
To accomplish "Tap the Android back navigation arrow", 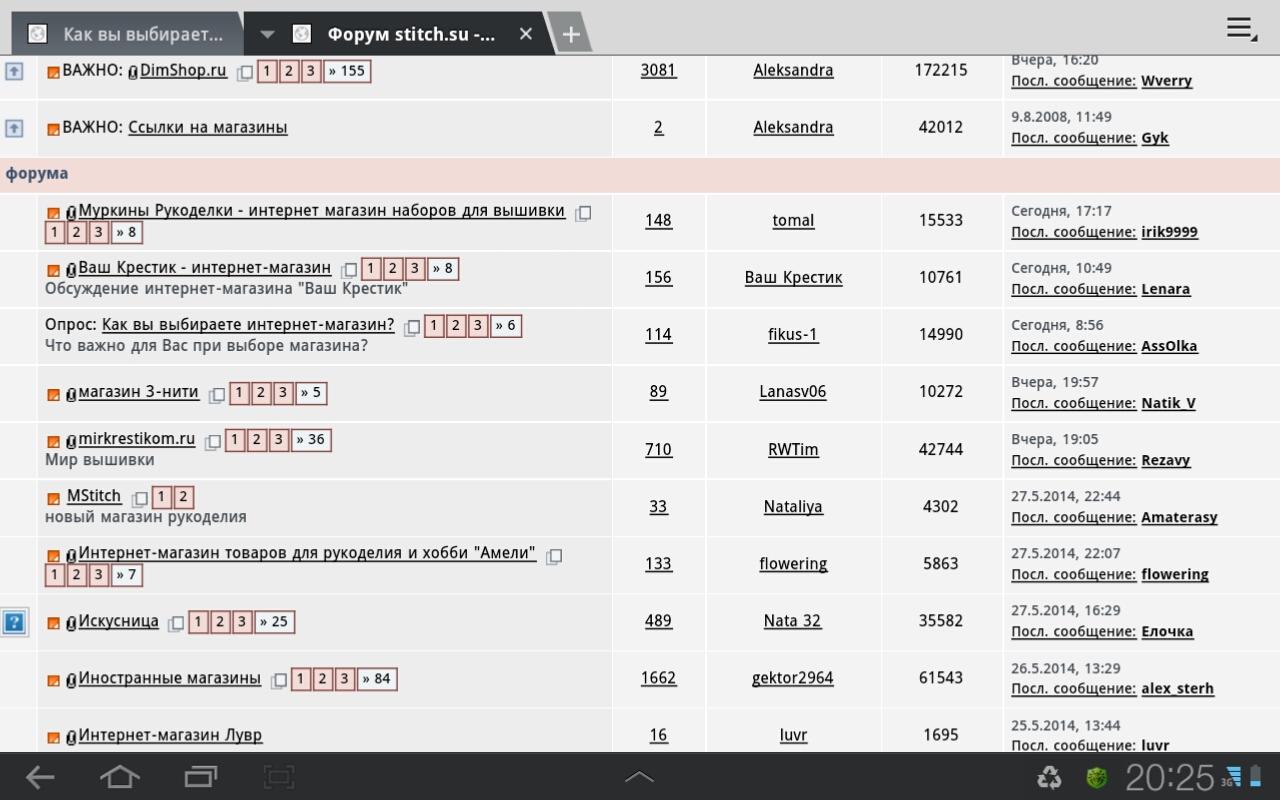I will click(x=40, y=777).
